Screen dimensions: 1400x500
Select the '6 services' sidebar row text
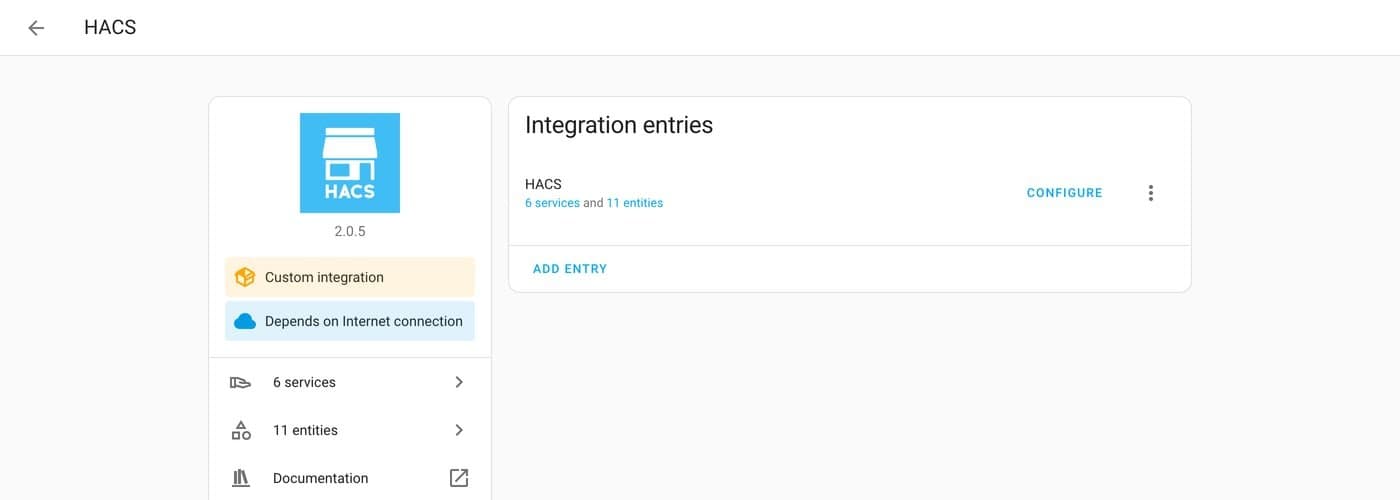(304, 382)
